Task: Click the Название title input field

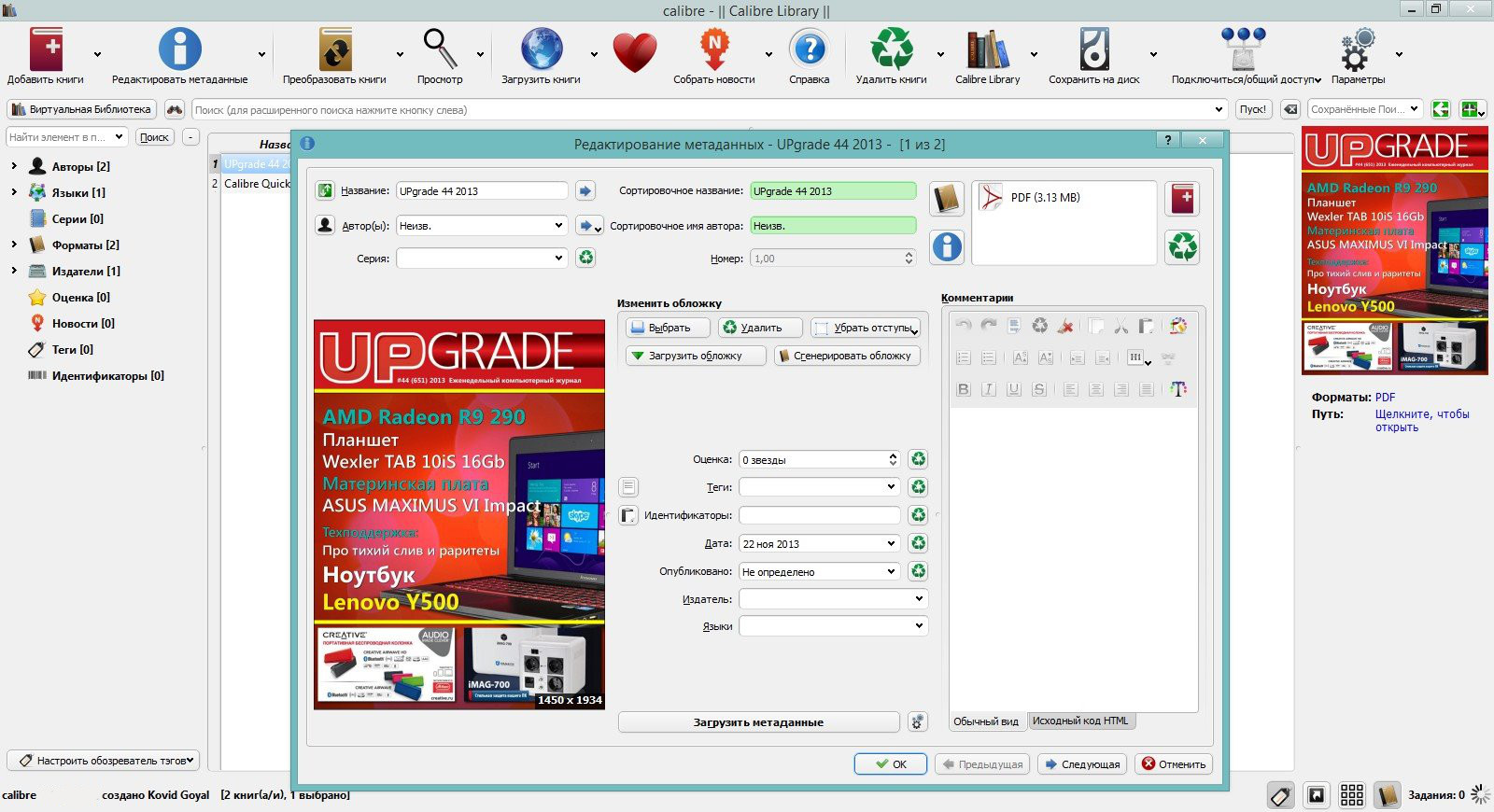Action: 482,190
